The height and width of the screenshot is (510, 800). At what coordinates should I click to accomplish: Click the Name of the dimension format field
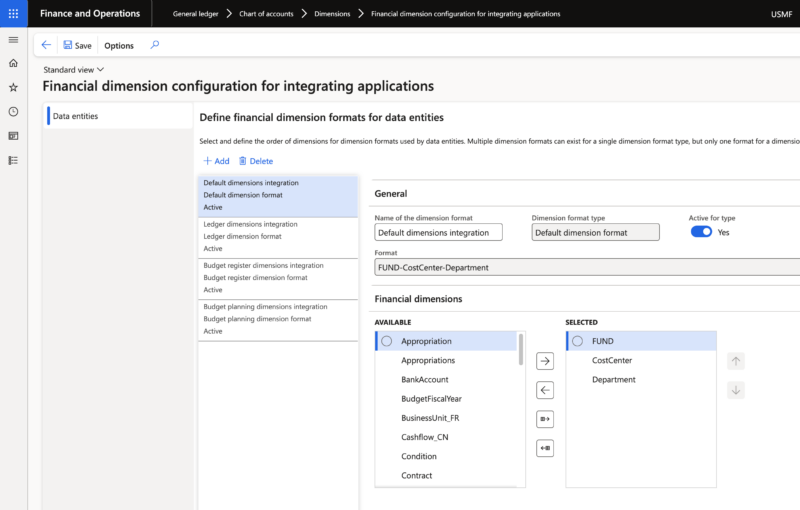click(x=438, y=232)
